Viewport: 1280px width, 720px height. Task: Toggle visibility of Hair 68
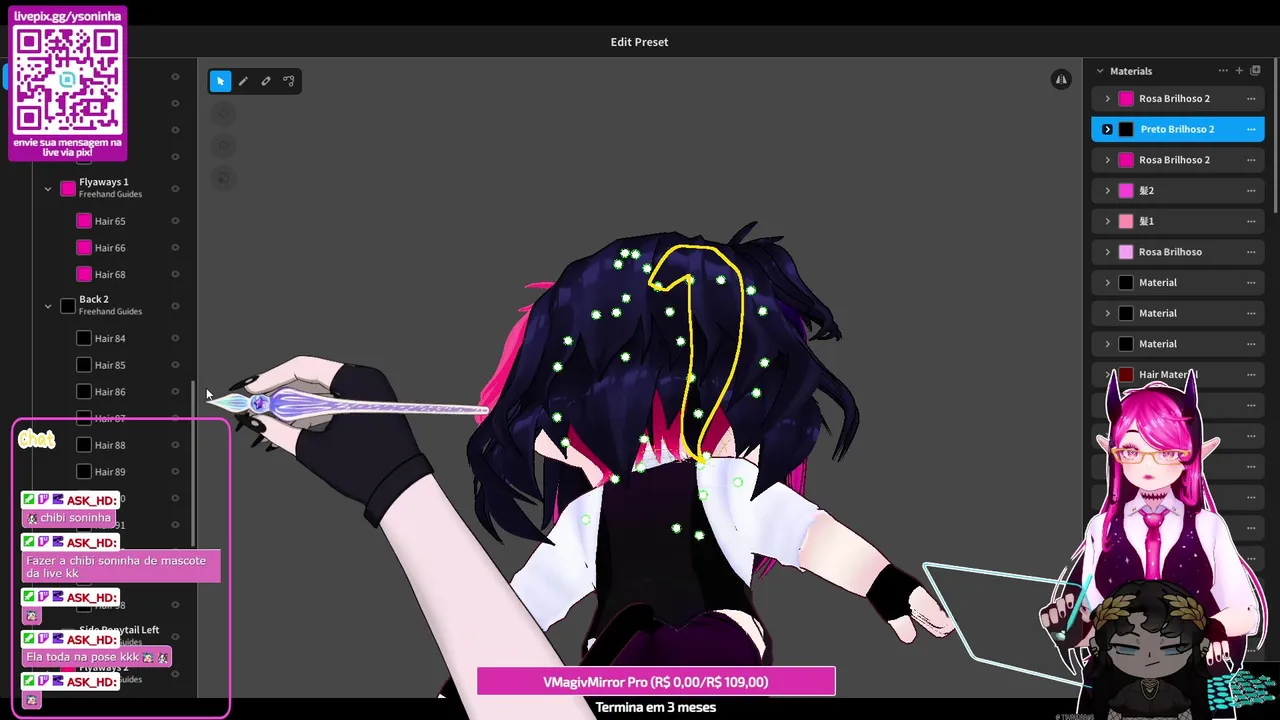(175, 274)
